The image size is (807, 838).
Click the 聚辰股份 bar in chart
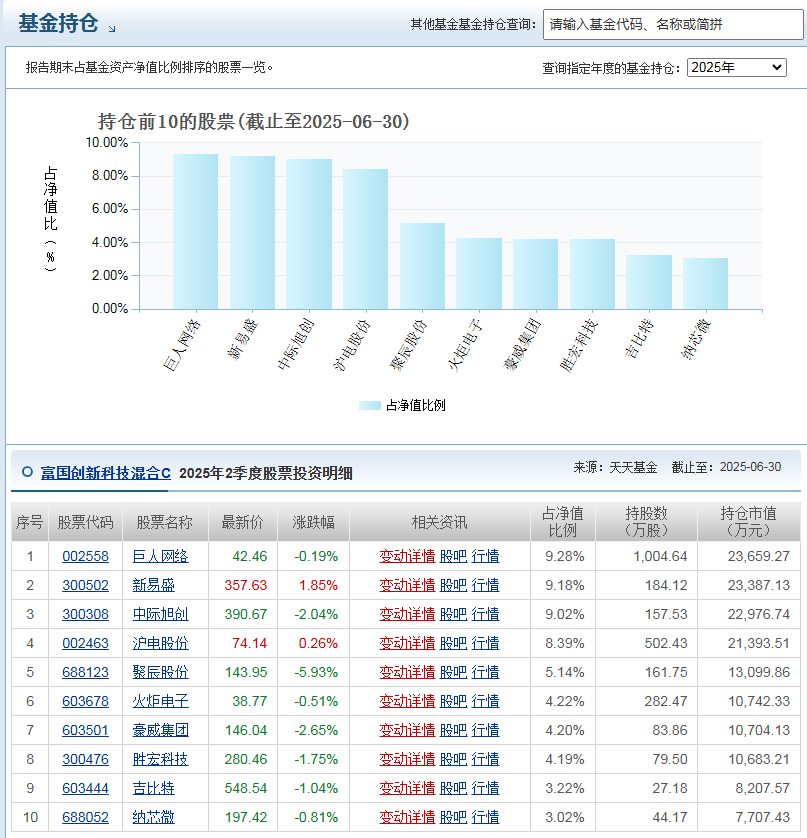click(x=422, y=266)
